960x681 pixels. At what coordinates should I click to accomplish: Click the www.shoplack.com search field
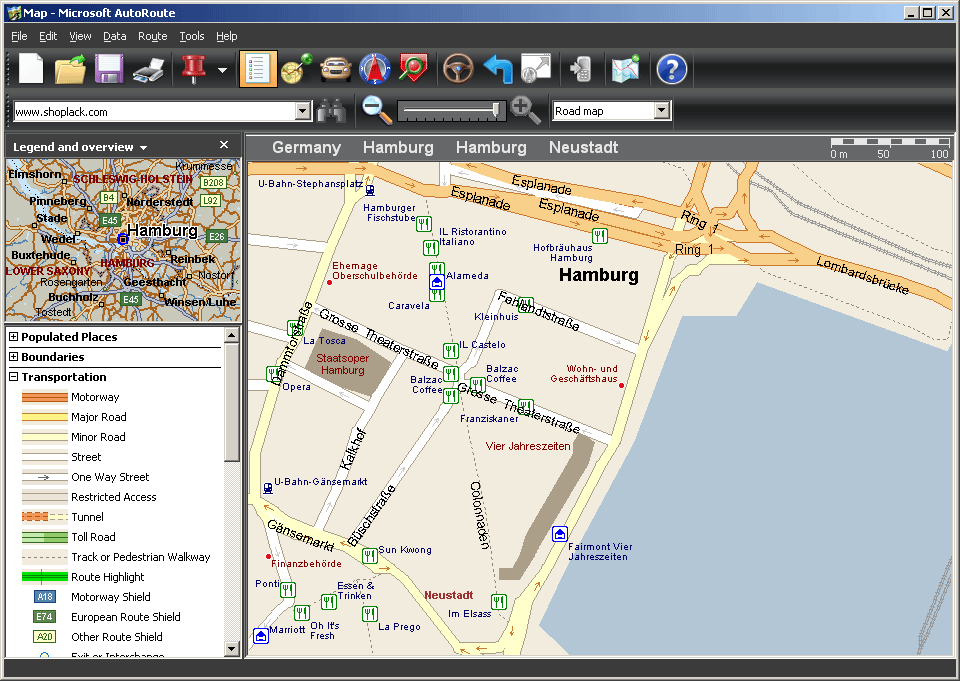tap(155, 111)
